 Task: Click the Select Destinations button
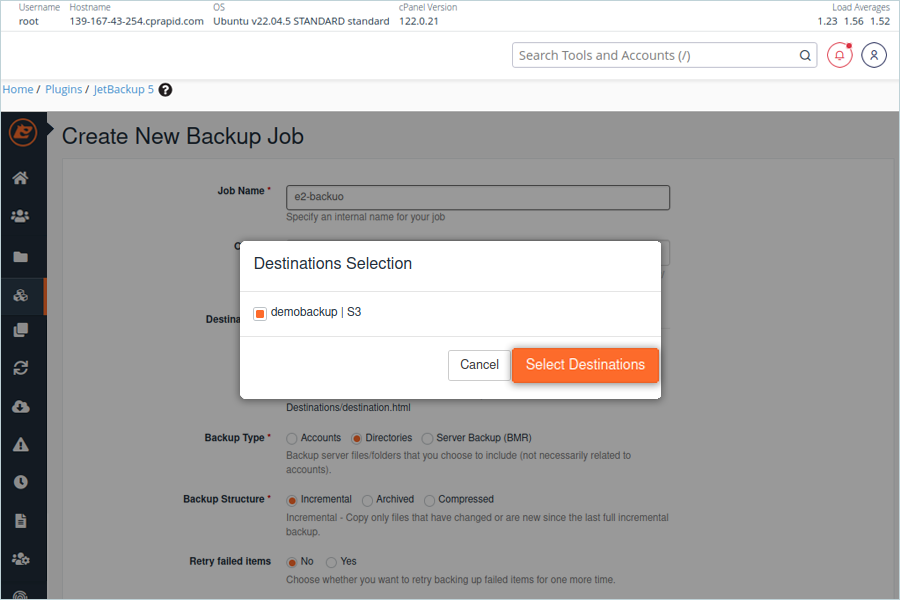585,365
